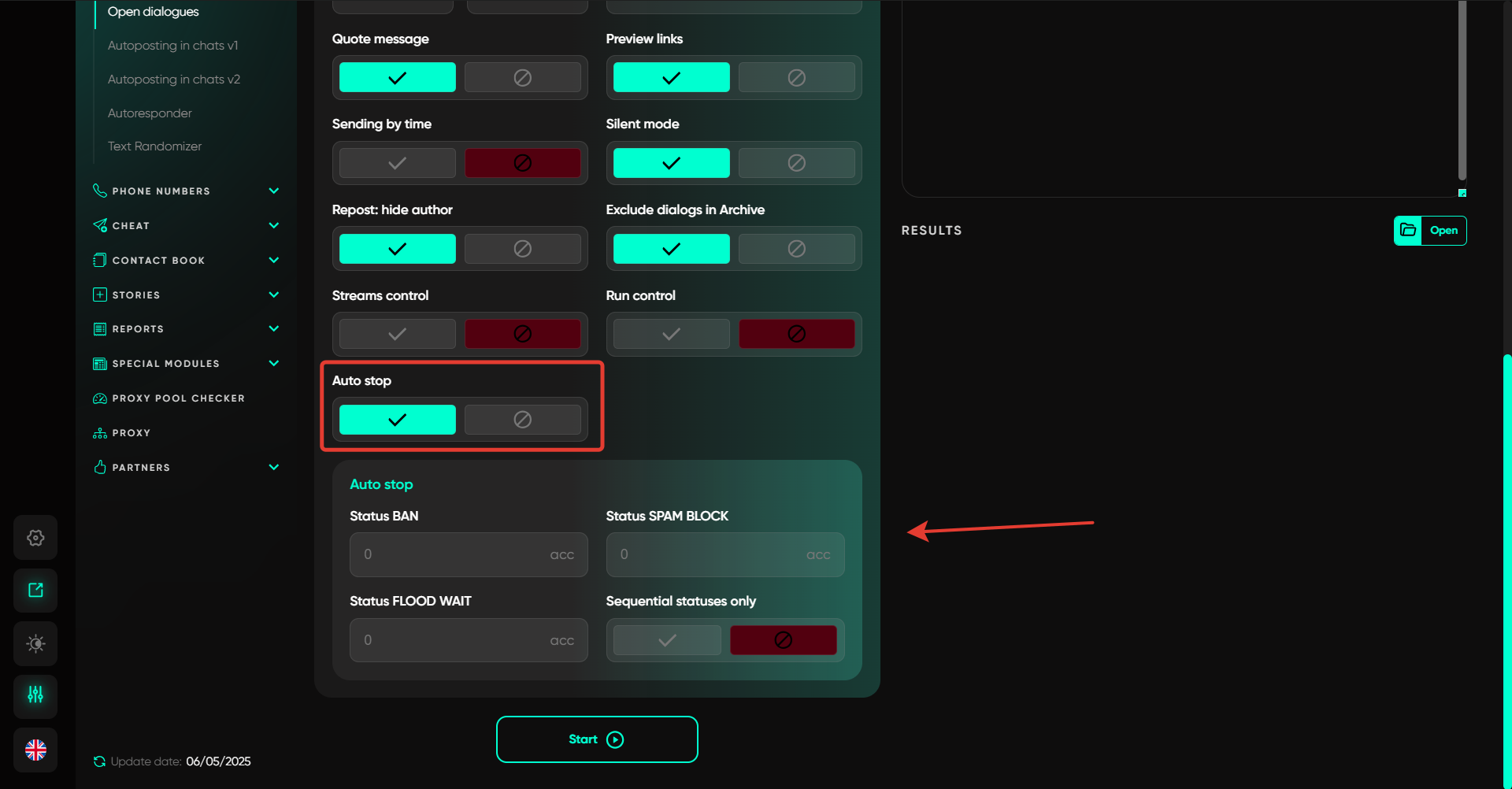This screenshot has height=789, width=1512.
Task: Click the sliders equalizer icon in left rail
Action: [x=35, y=695]
